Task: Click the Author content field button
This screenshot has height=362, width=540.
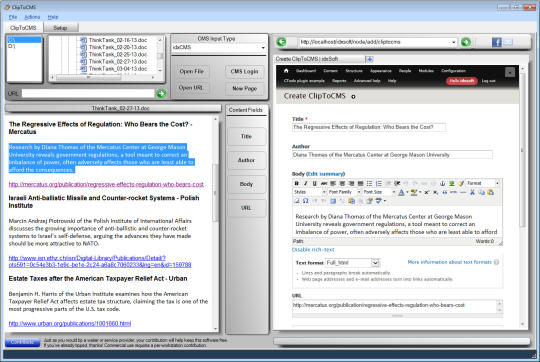Action: pyautogui.click(x=246, y=160)
